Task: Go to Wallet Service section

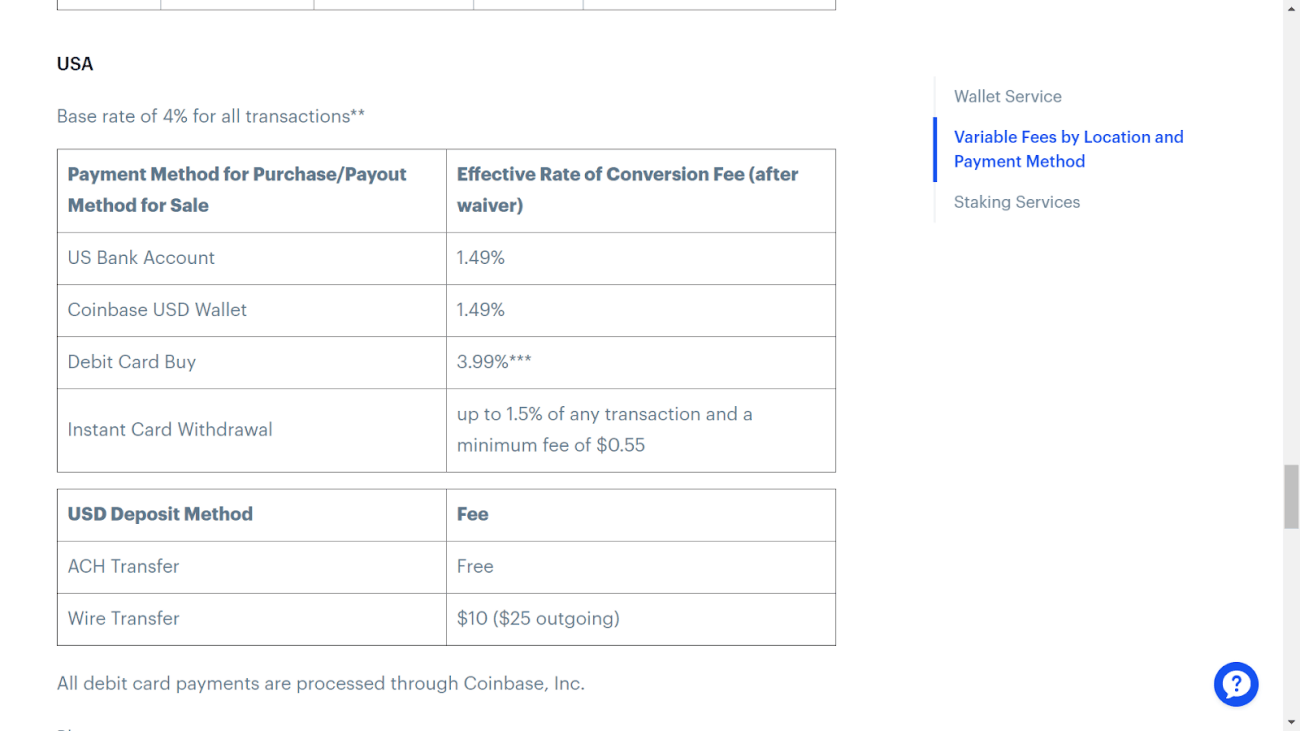Action: (1007, 97)
